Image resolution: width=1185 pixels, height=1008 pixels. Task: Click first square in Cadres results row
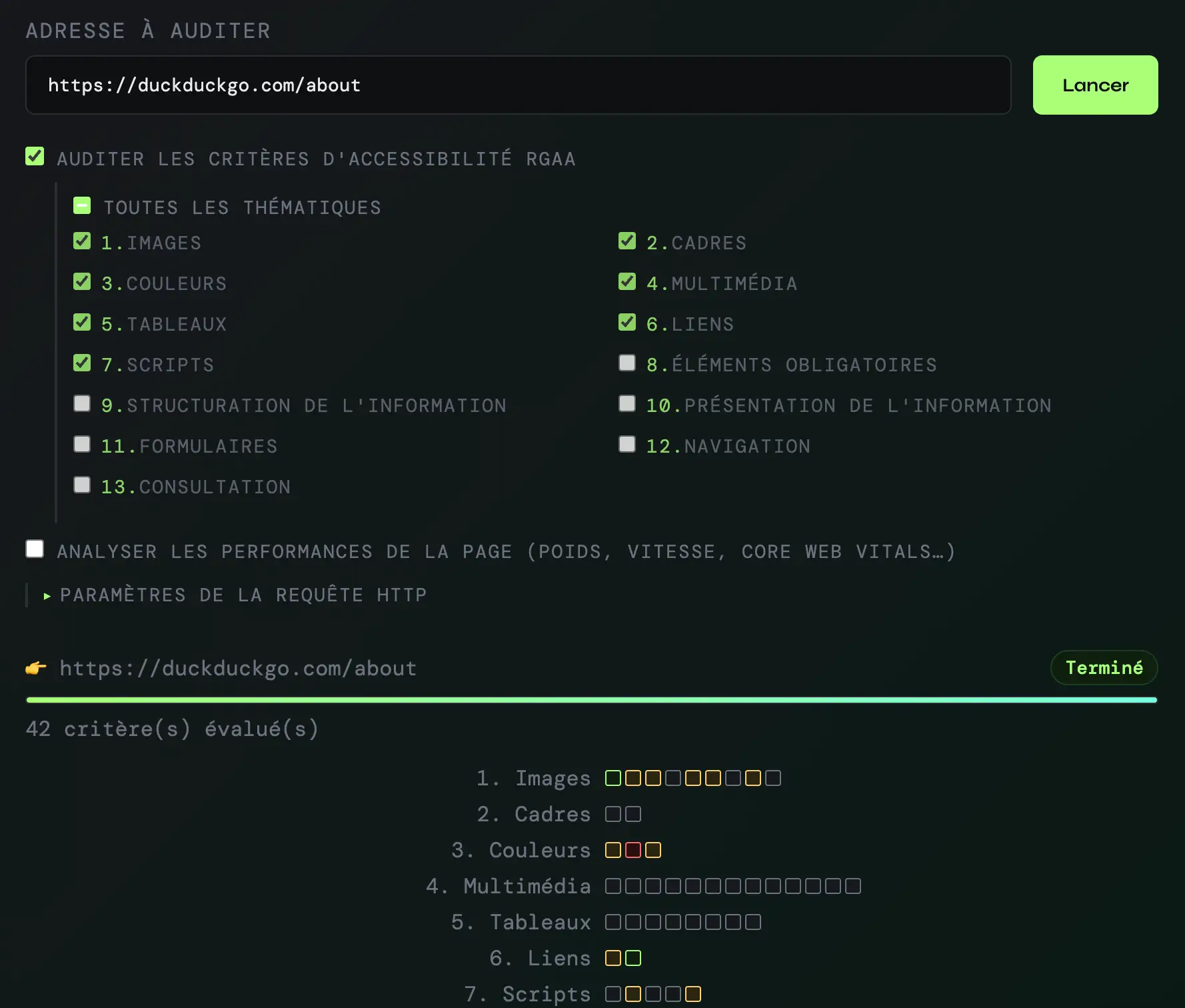pos(612,814)
